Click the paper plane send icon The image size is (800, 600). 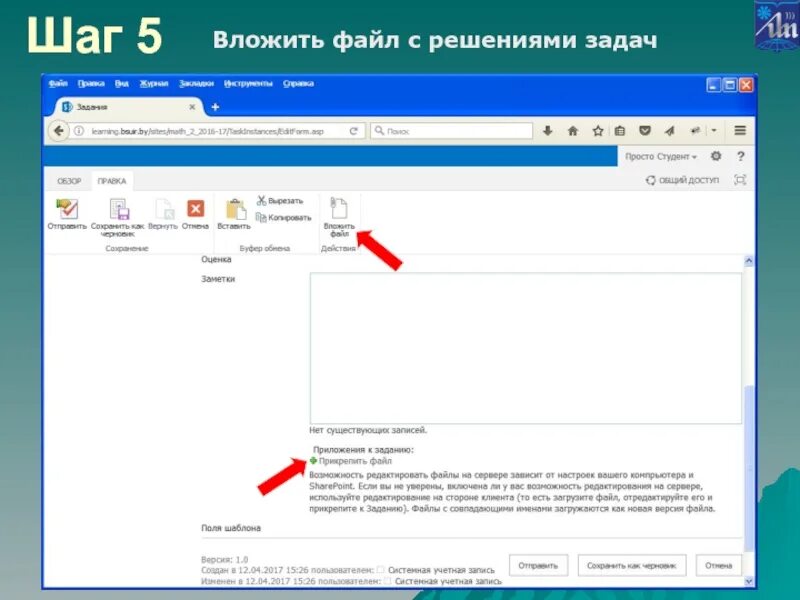(669, 131)
